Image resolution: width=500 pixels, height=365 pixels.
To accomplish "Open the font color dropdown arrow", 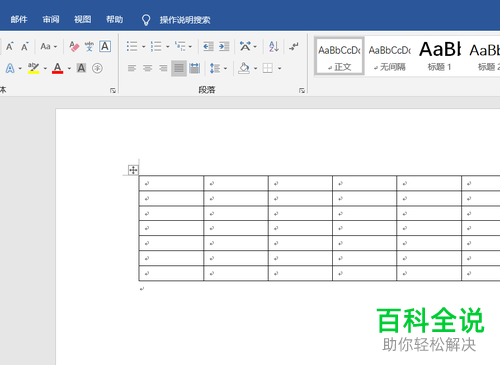I will [69, 68].
